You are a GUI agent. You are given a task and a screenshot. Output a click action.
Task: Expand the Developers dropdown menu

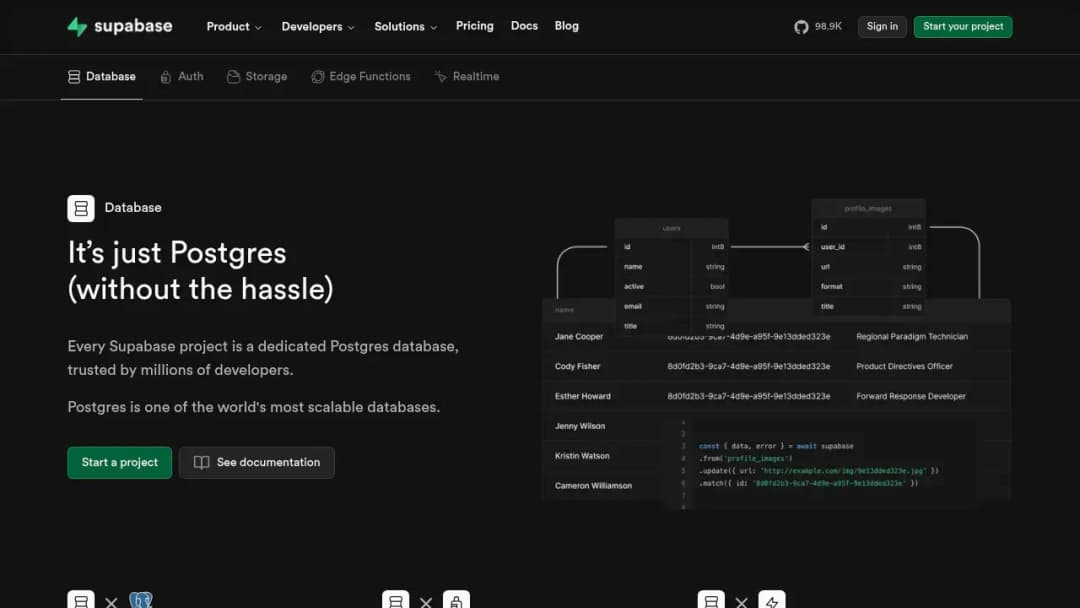click(318, 27)
